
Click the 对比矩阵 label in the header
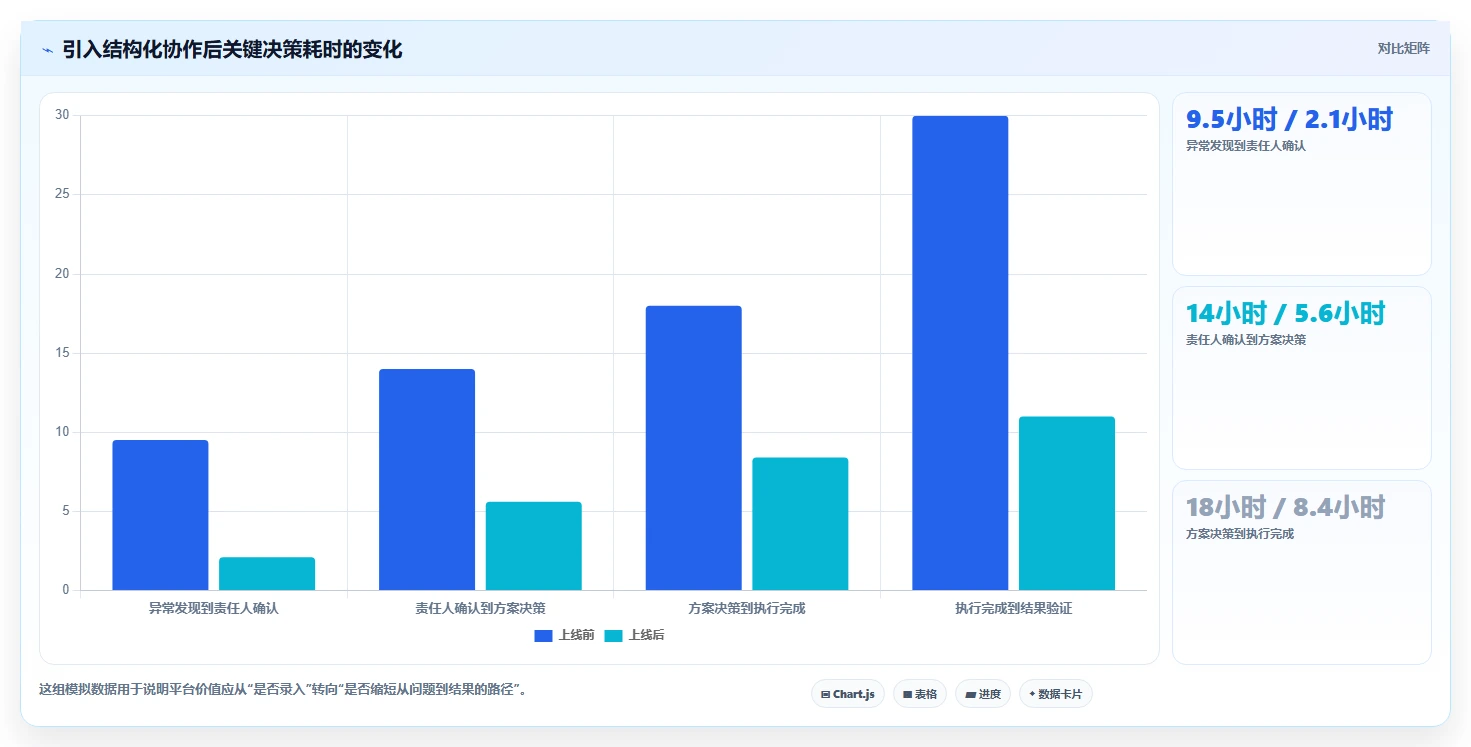pos(1404,48)
